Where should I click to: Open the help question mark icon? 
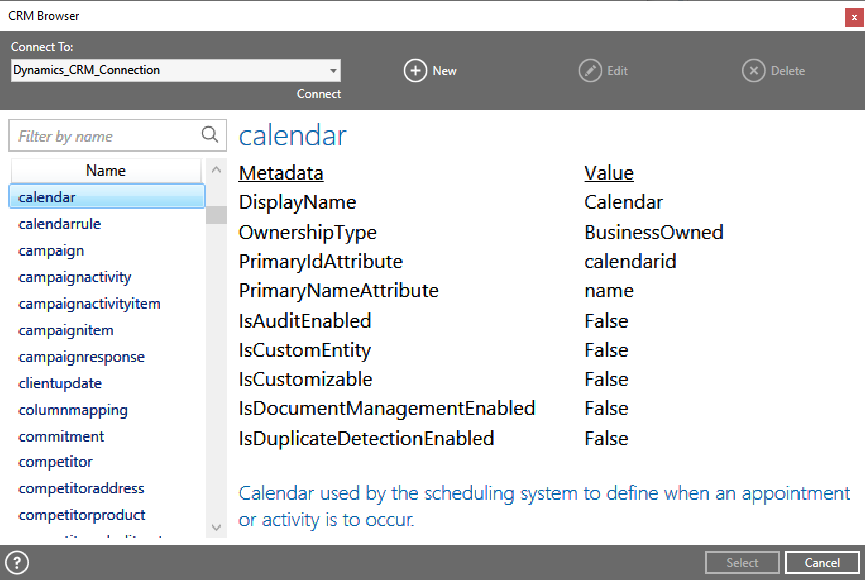point(17,563)
